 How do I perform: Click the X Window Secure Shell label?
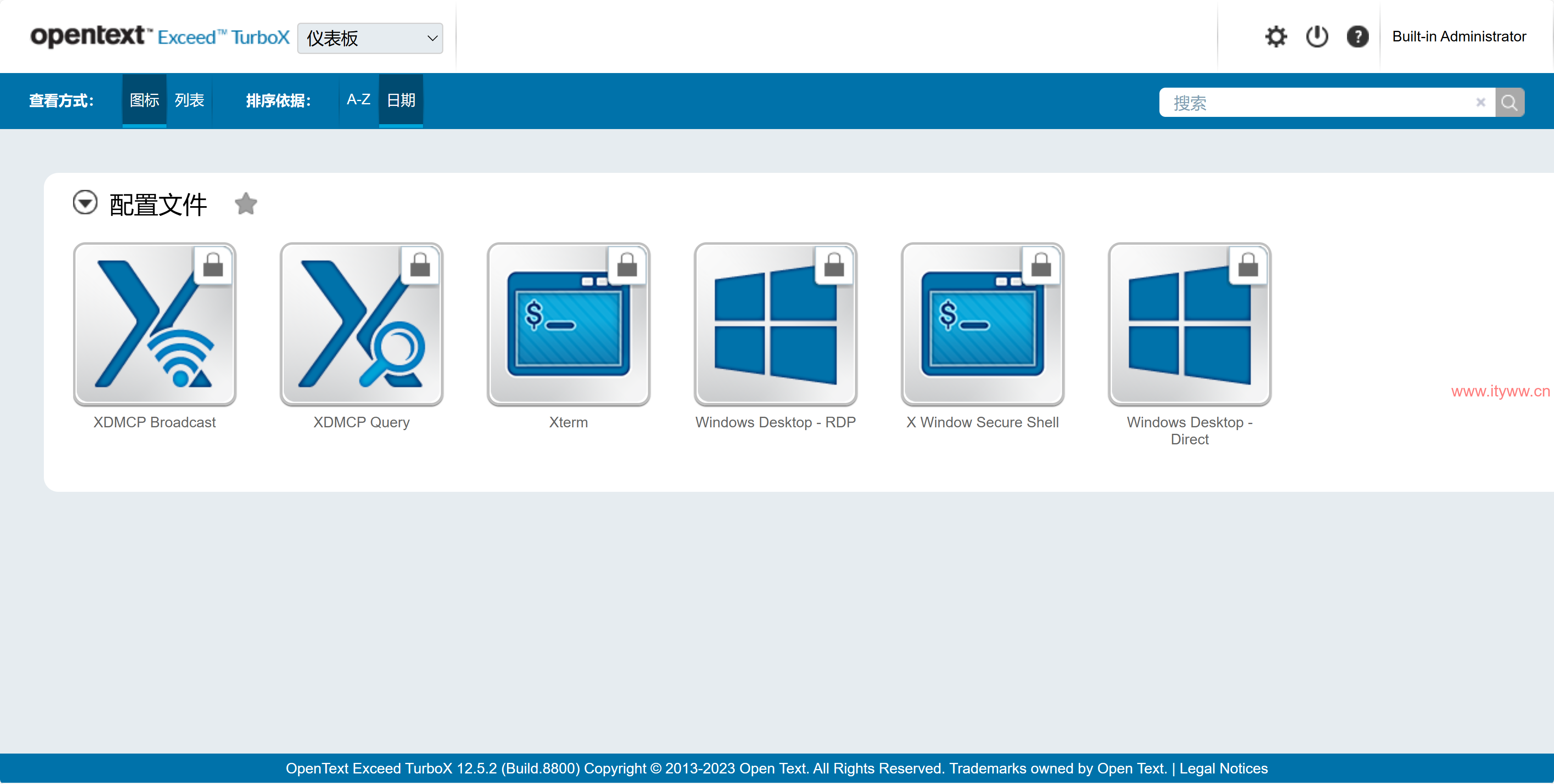(982, 422)
